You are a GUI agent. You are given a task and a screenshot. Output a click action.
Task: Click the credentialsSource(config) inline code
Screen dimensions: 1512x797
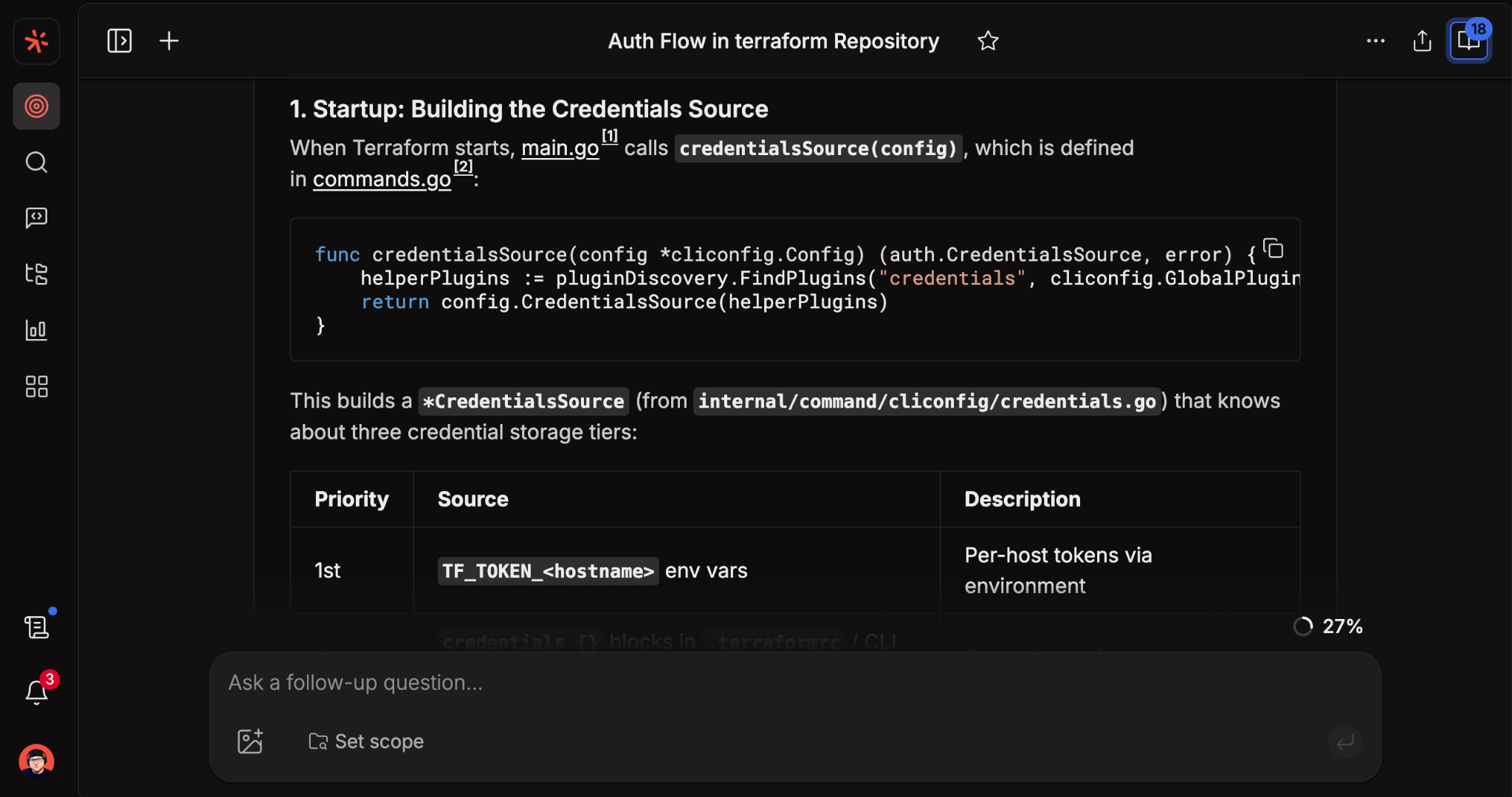[818, 148]
